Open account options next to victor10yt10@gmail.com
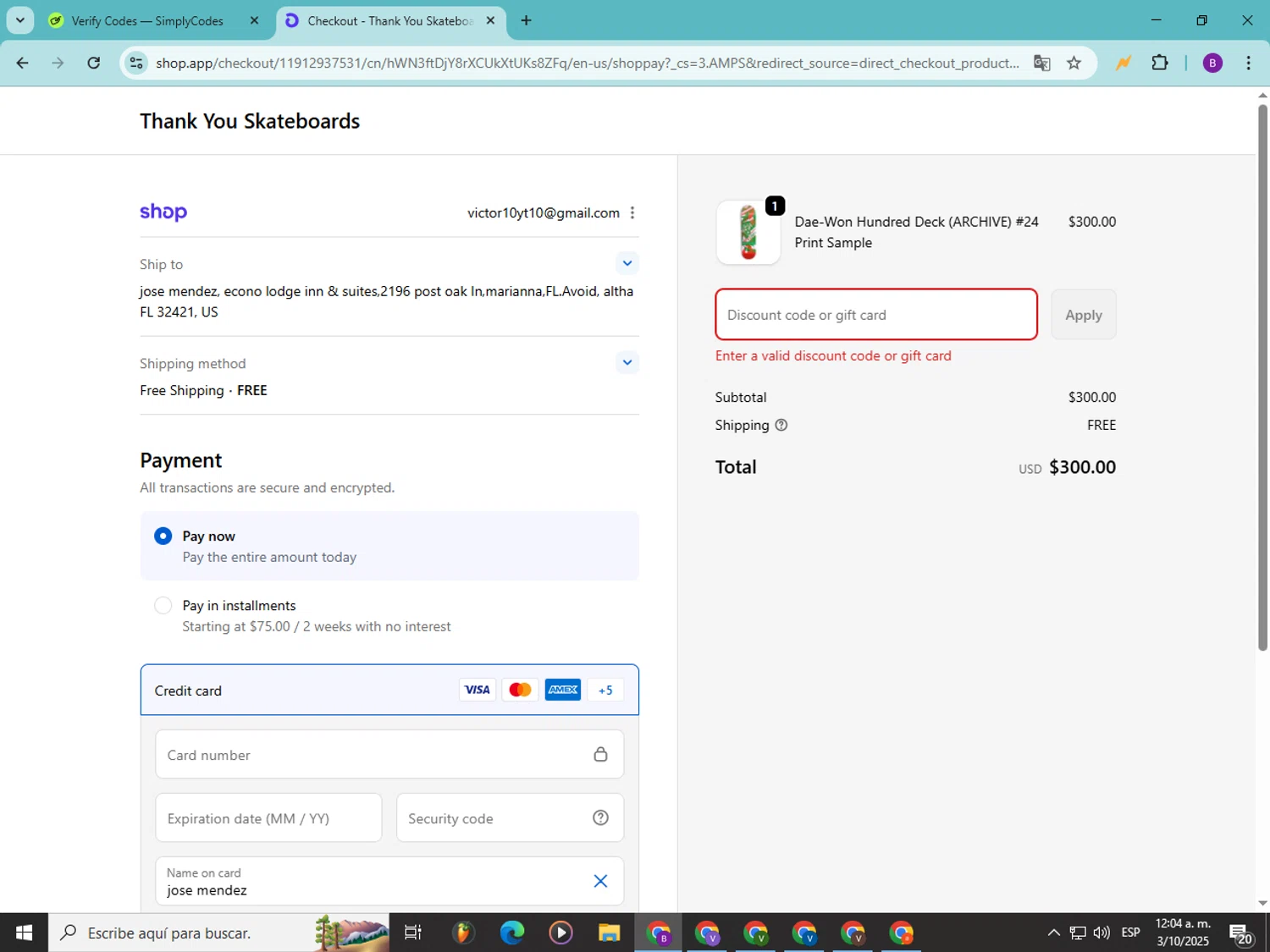 click(632, 212)
